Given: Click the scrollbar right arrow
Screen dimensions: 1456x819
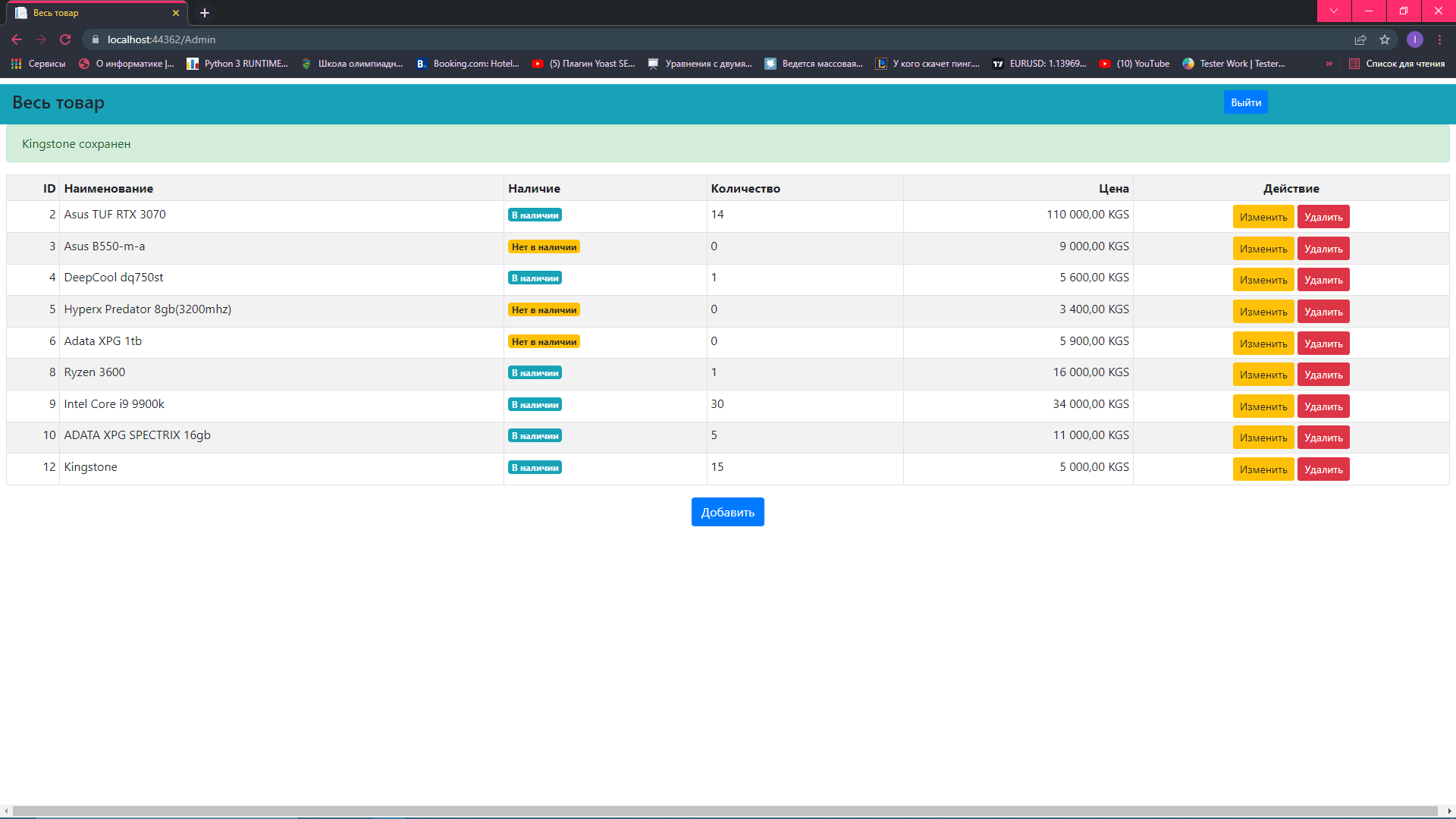Looking at the screenshot, I should click(1449, 811).
